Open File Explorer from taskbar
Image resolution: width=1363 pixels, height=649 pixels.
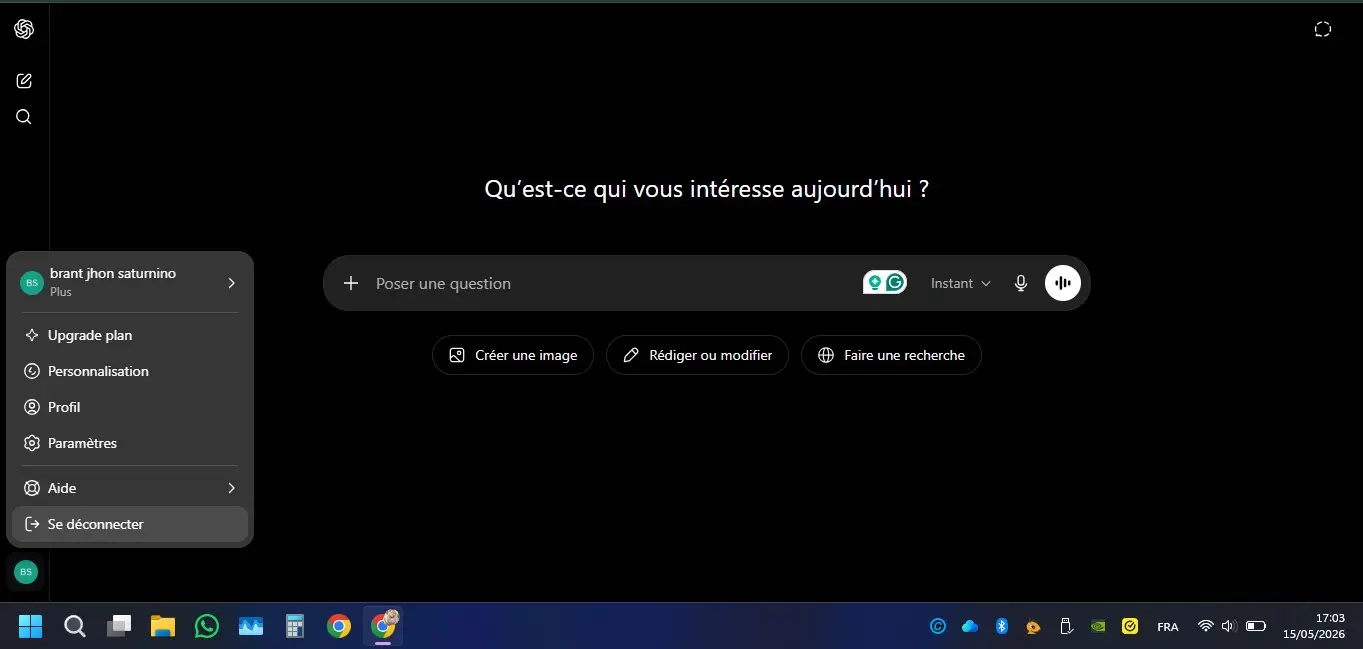[163, 626]
